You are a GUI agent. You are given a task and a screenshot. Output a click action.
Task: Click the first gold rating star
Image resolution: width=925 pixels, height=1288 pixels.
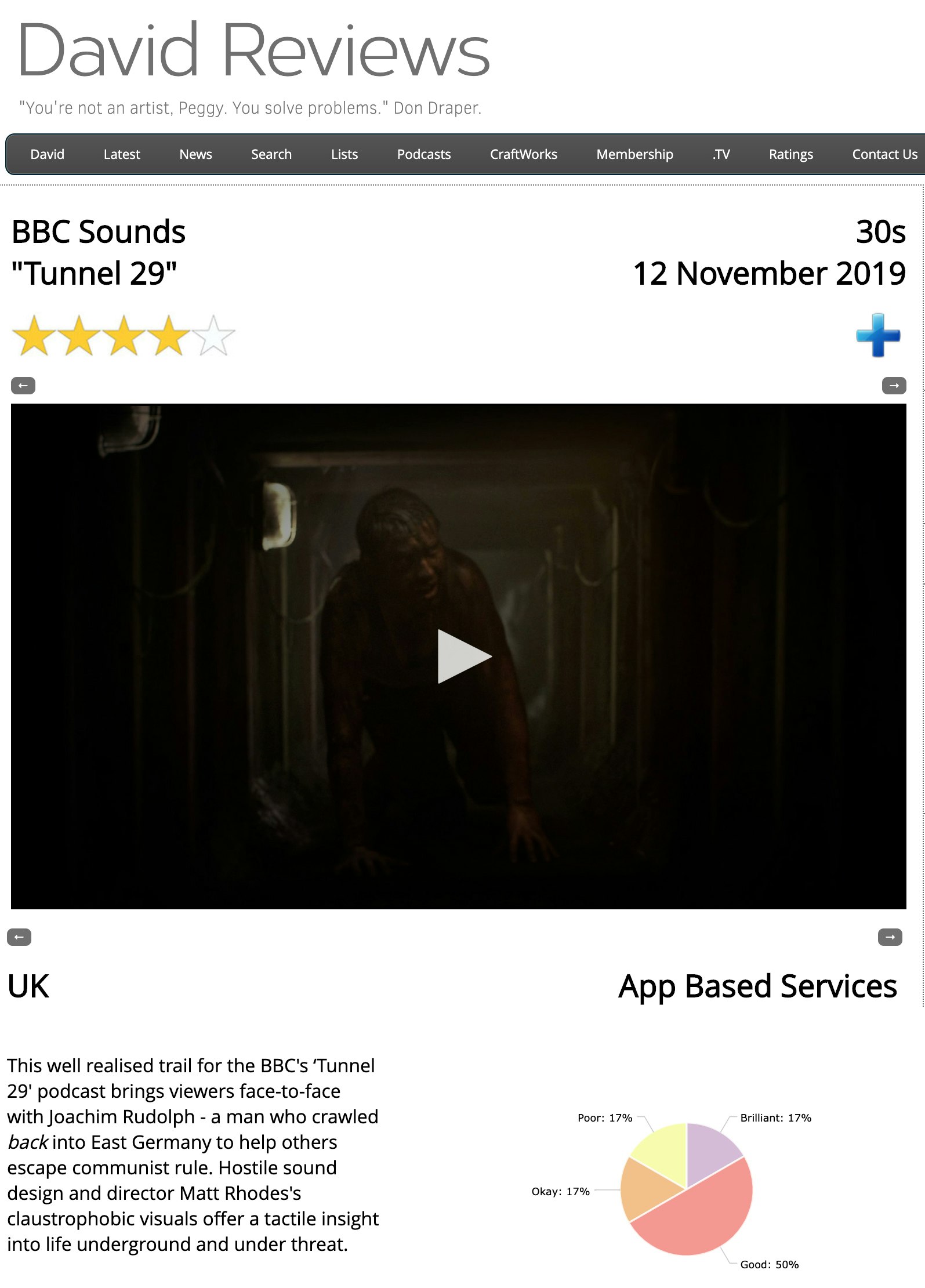tap(34, 335)
